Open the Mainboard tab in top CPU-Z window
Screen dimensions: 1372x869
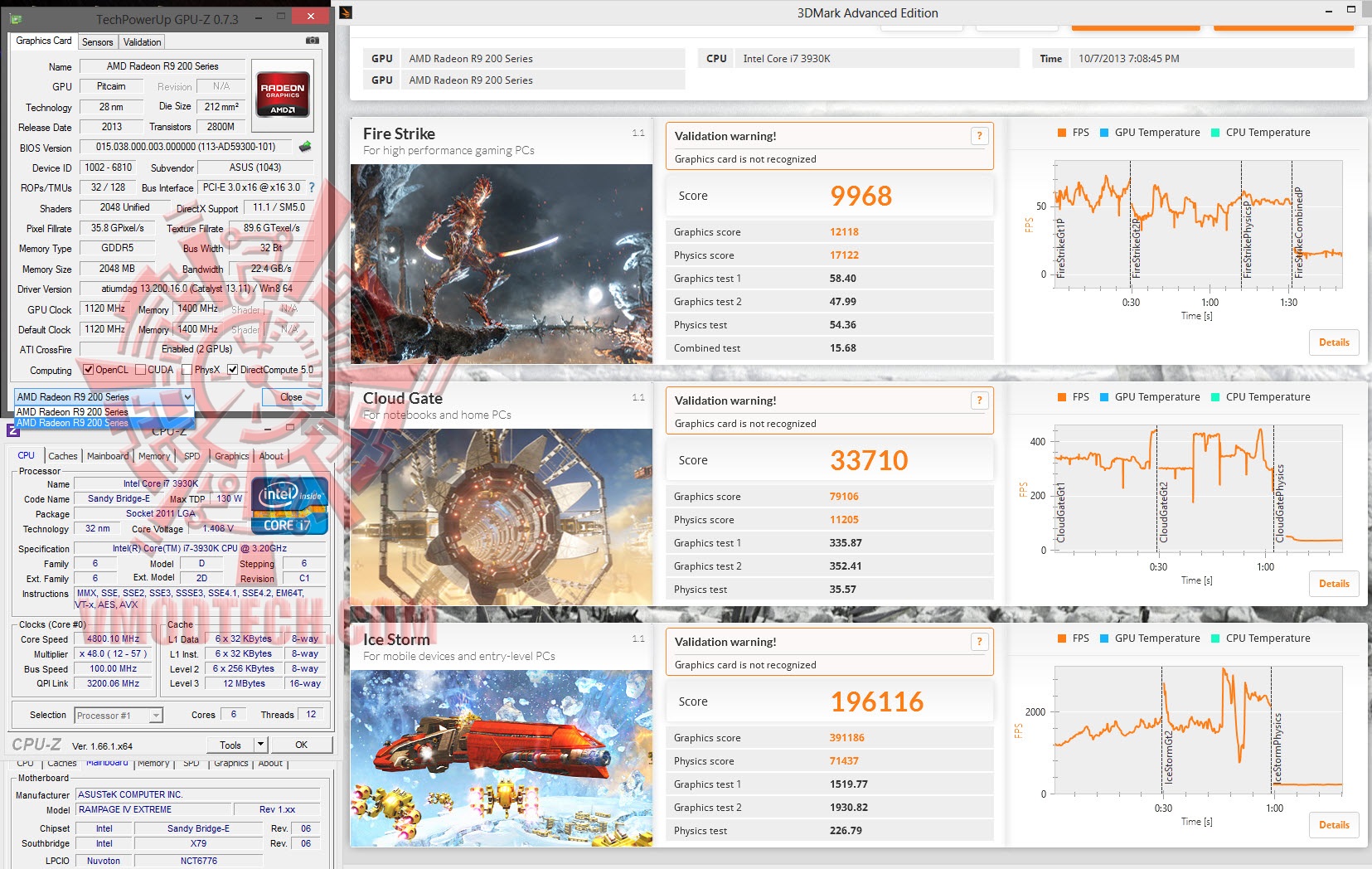tap(108, 456)
